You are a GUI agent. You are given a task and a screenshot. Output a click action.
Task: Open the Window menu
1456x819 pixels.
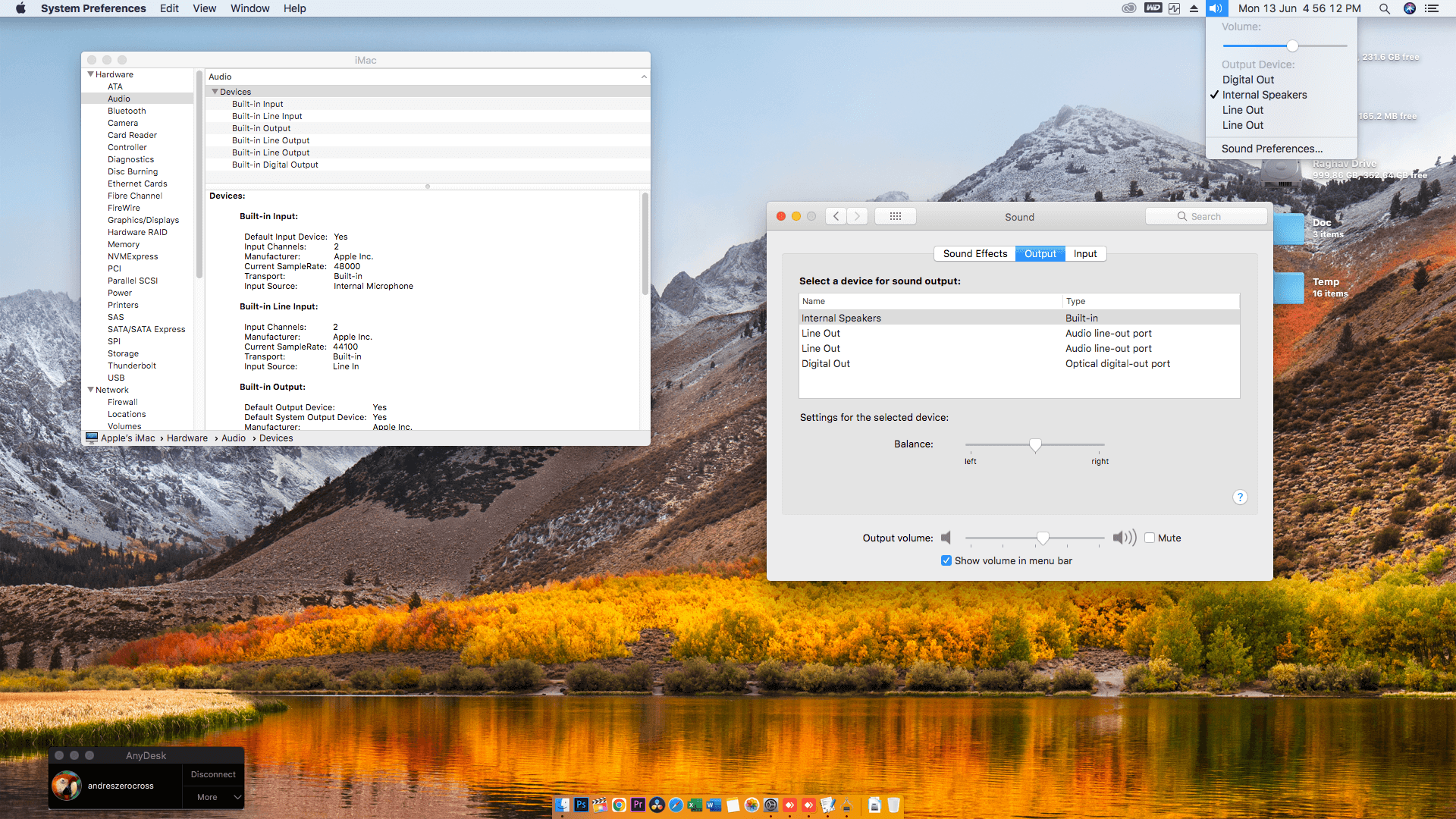[249, 8]
